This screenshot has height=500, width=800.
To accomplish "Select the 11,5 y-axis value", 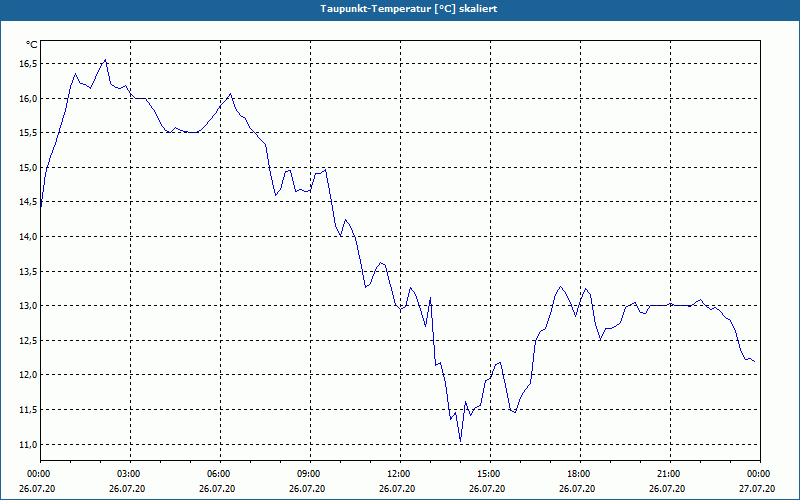I will (28, 410).
